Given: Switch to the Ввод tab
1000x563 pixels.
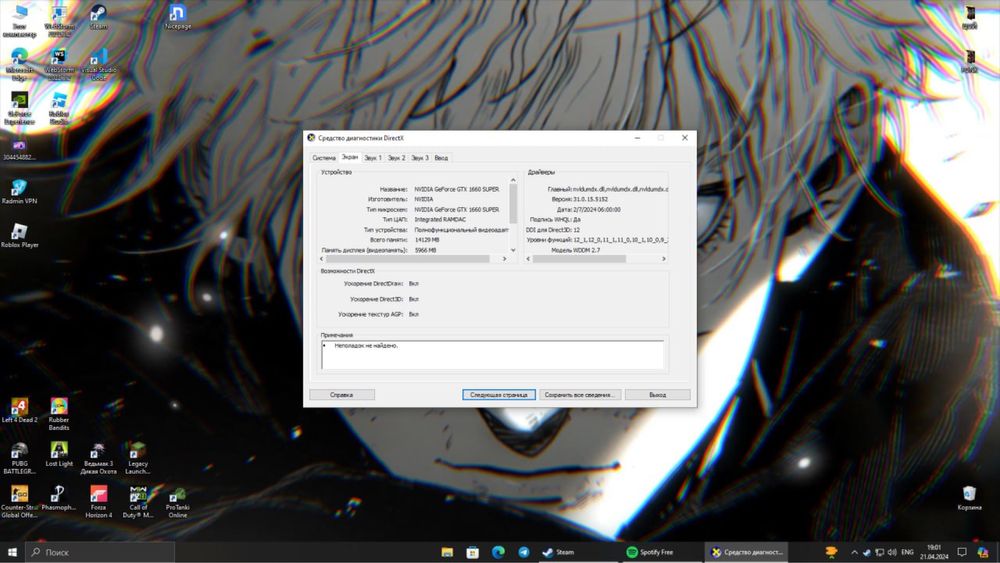Looking at the screenshot, I should coord(441,157).
